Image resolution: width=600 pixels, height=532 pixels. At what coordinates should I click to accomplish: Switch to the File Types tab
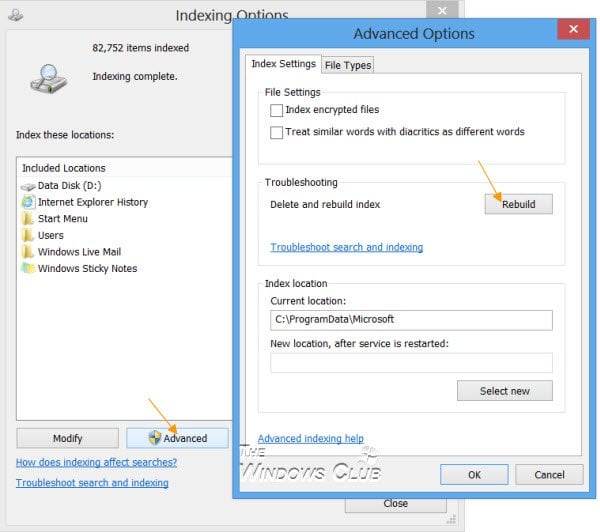pyautogui.click(x=347, y=65)
